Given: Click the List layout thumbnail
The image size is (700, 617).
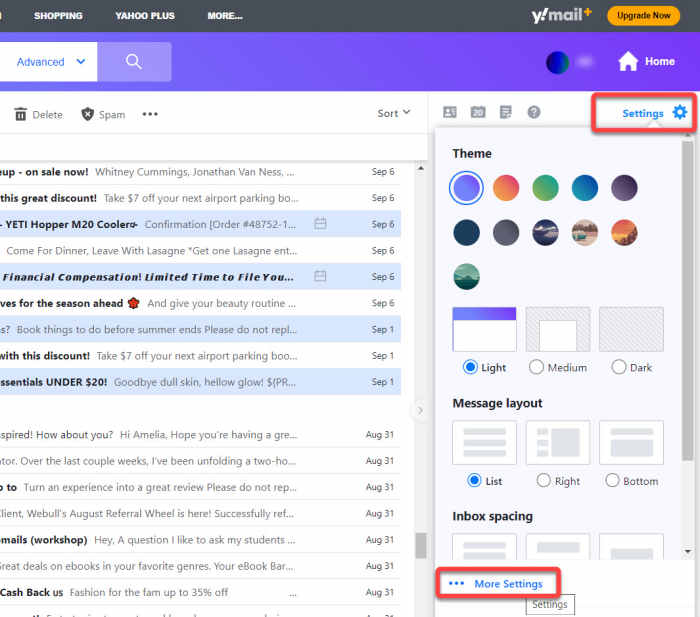Looking at the screenshot, I should (484, 442).
